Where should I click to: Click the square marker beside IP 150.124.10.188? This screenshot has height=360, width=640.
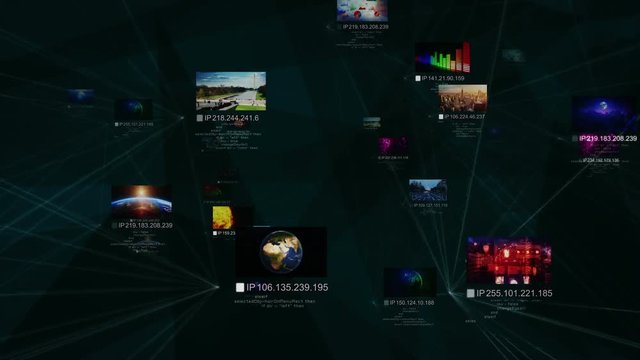coord(386,303)
